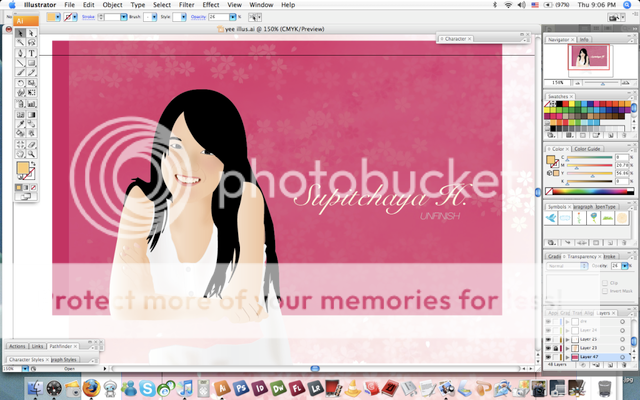Viewport: 640px width, 400px height.
Task: Click the Navigator zoom-out button
Action: (578, 83)
